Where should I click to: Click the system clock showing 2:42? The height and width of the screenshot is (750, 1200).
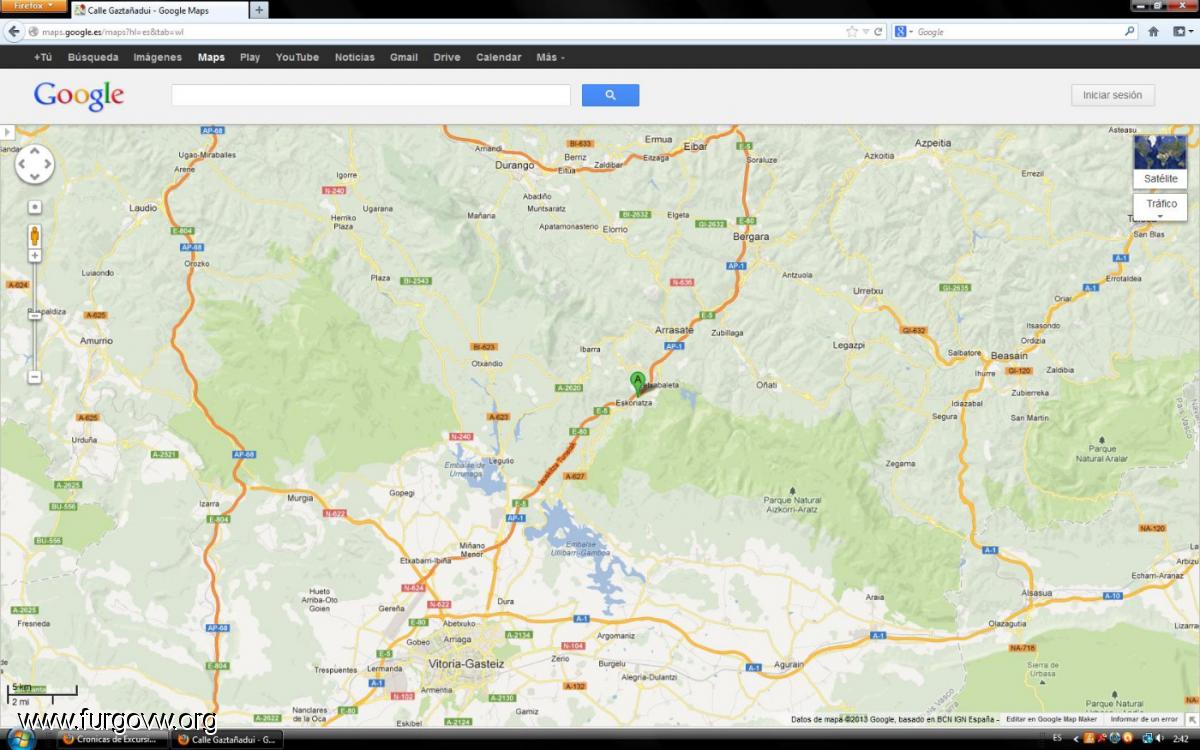click(x=1181, y=739)
